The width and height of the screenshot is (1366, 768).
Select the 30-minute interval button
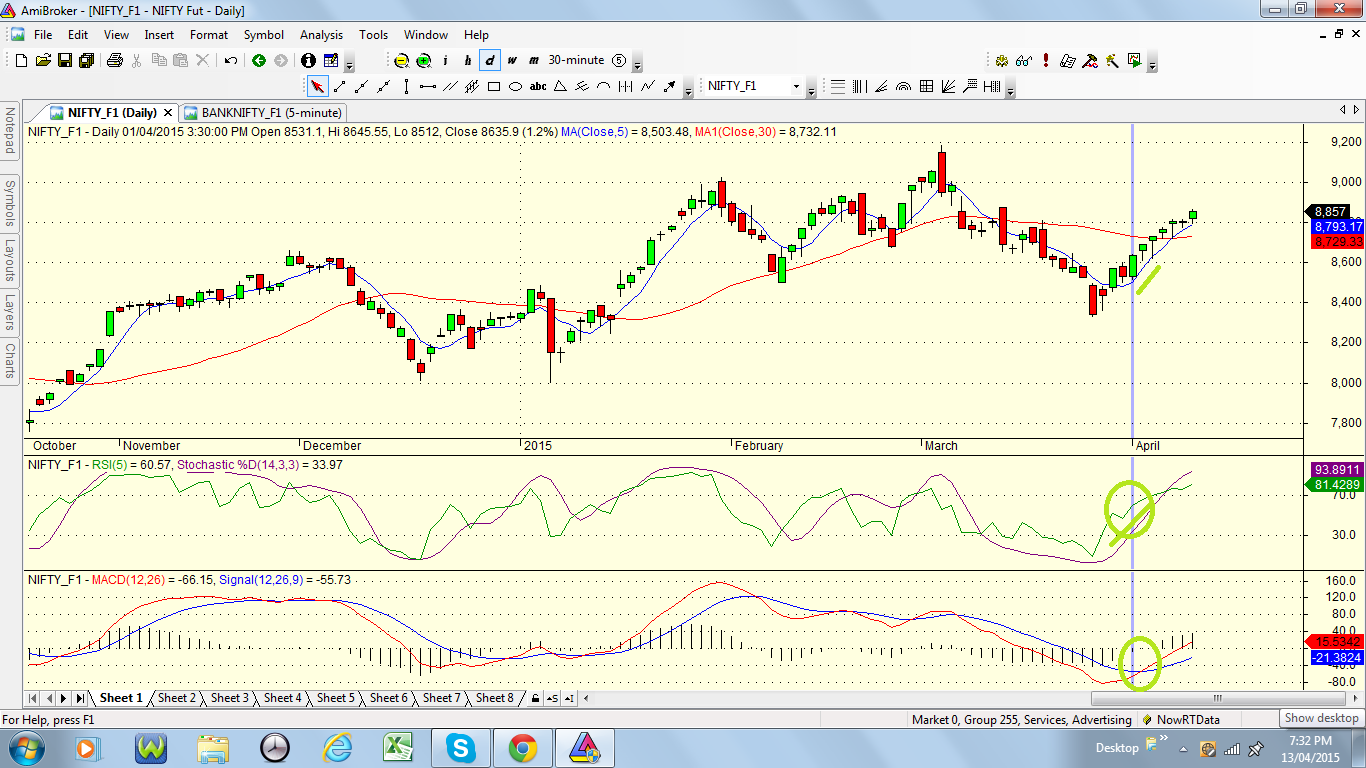[x=576, y=60]
